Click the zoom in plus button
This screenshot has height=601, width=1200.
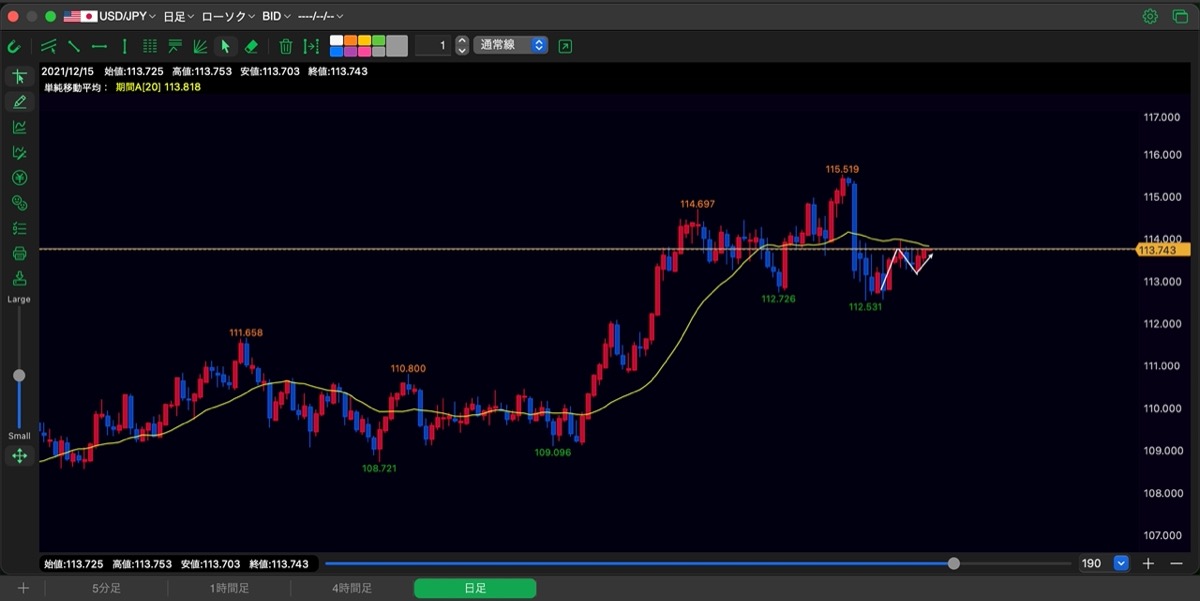[x=1149, y=564]
